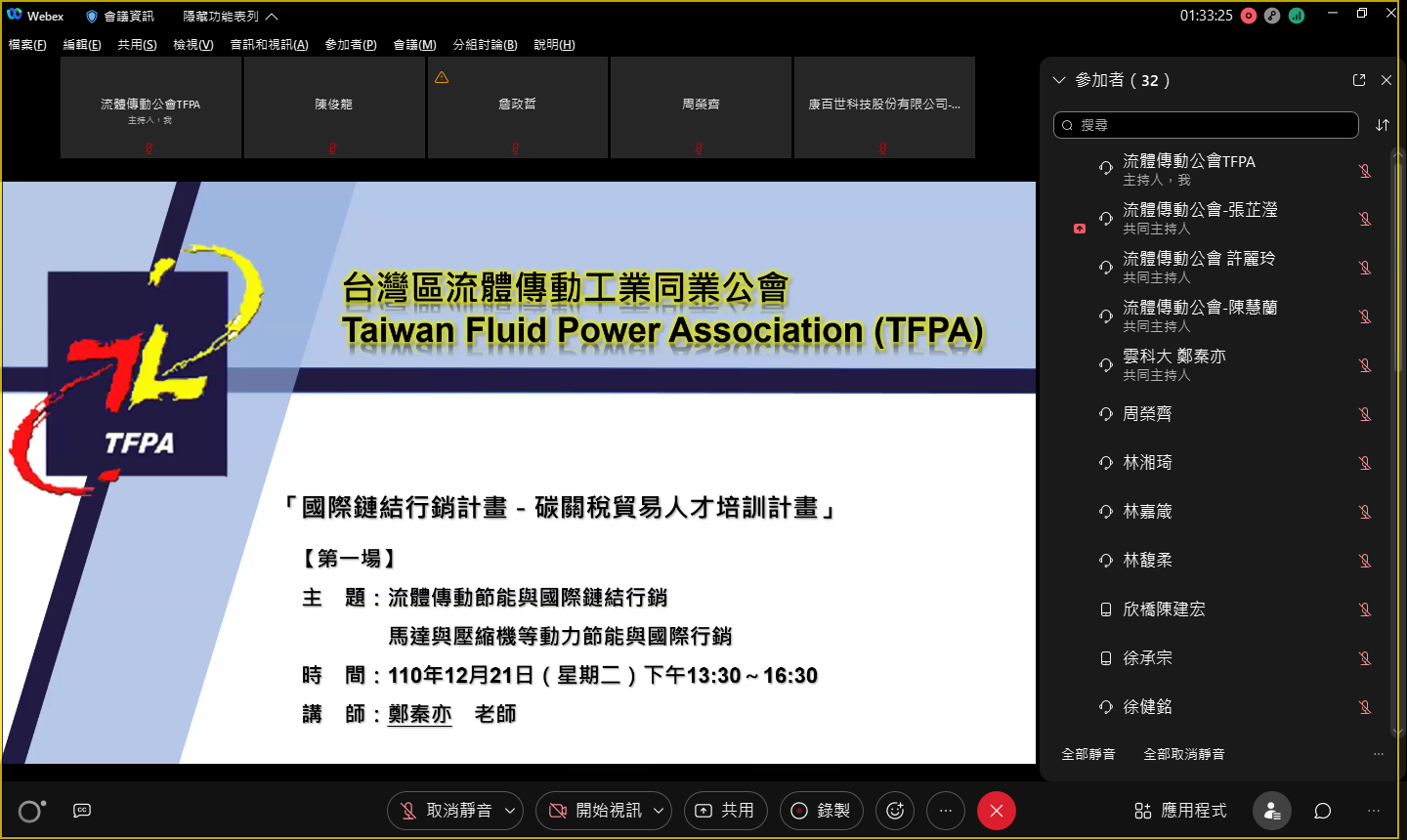Click 共用 share button

click(725, 811)
